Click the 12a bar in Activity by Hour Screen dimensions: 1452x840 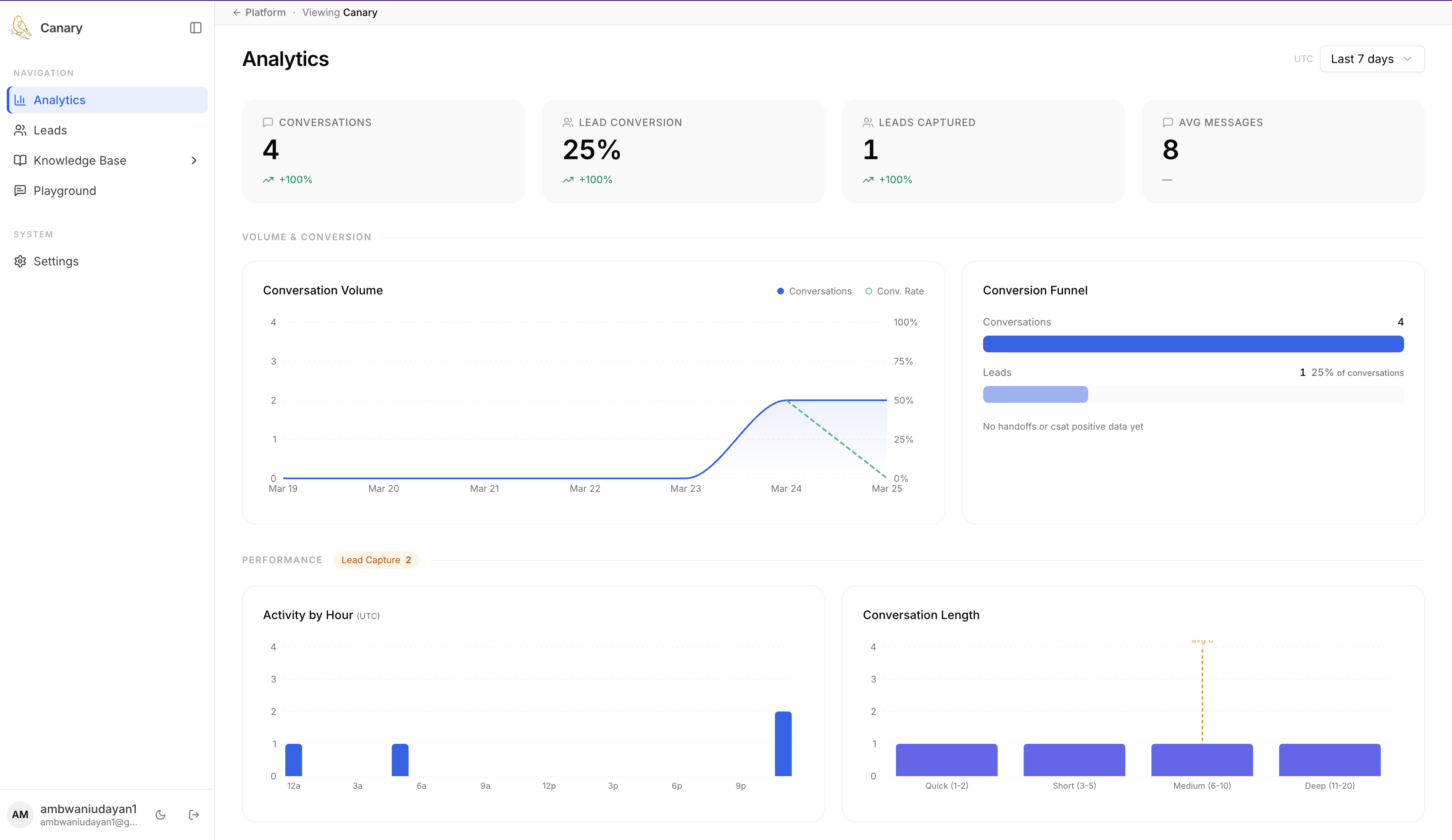[294, 760]
